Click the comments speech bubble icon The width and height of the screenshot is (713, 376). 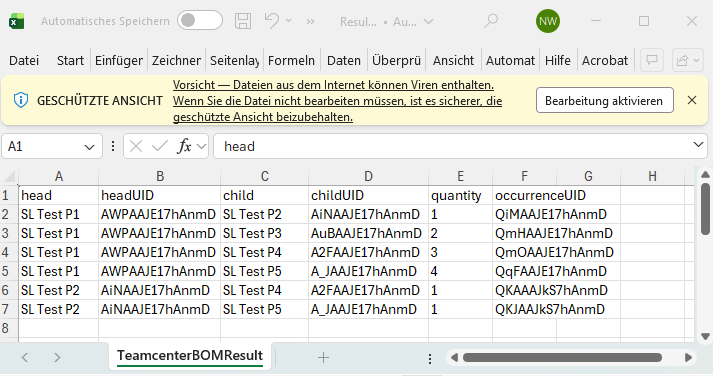652,60
